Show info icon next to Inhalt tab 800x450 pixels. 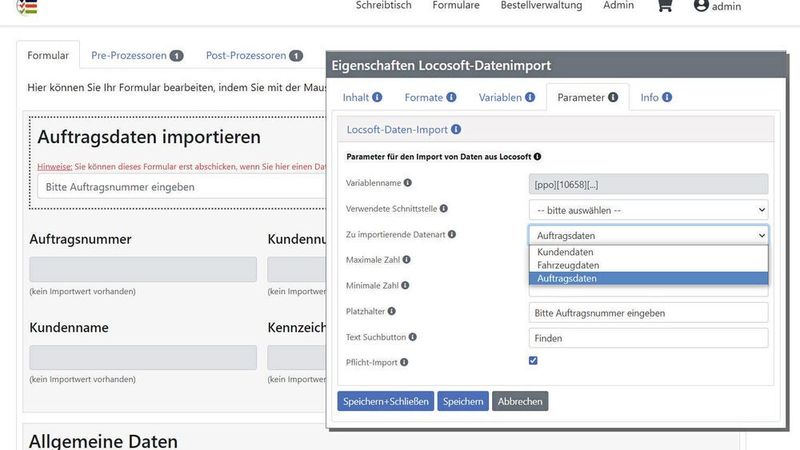click(x=377, y=97)
